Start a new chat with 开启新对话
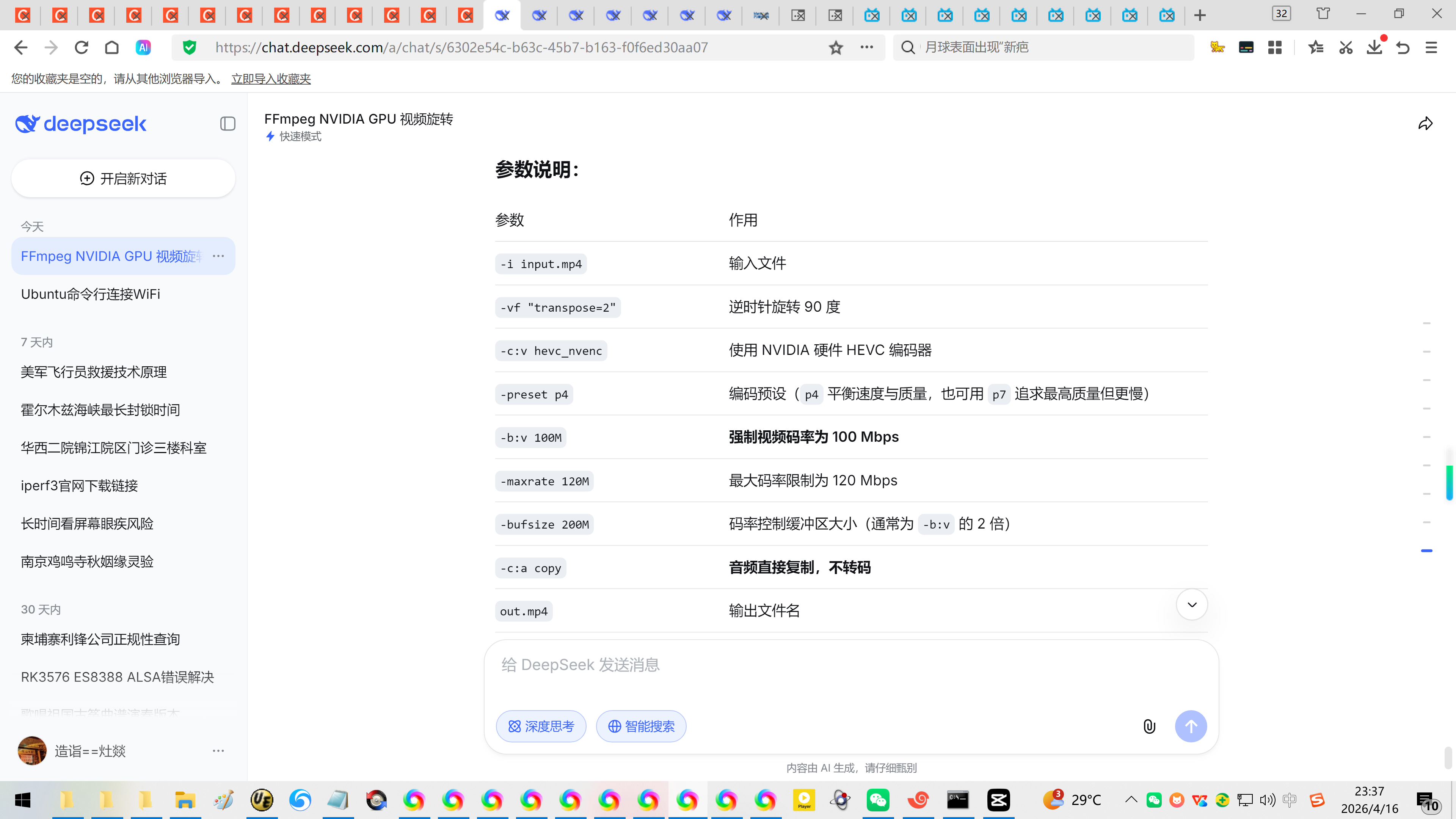The height and width of the screenshot is (819, 1456). [123, 179]
